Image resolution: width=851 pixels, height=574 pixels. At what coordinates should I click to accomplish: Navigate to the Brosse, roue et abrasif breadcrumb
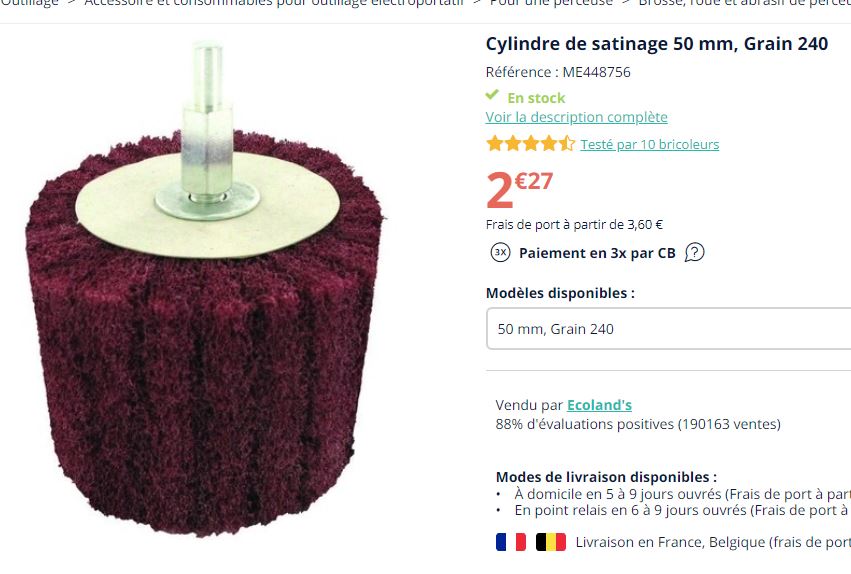coord(744,3)
